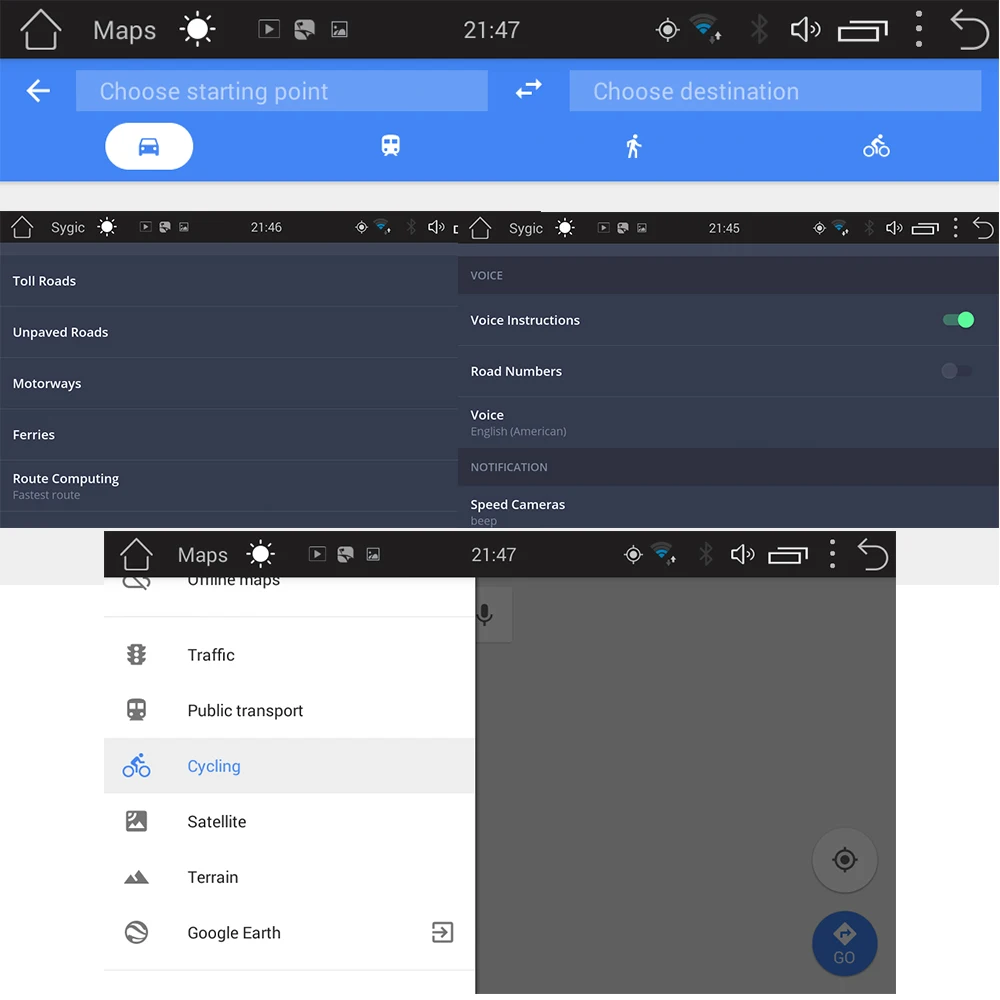The width and height of the screenshot is (1000, 1000).
Task: Tap volume icon in right Sygic 21:45 bar
Action: pyautogui.click(x=894, y=228)
